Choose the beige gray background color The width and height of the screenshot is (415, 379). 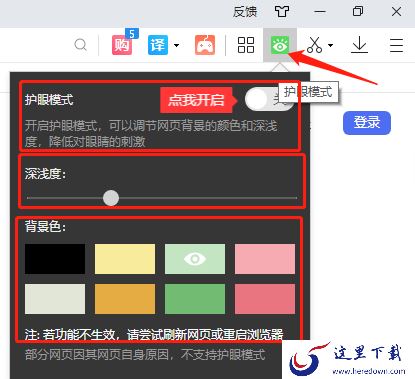[x=55, y=299]
